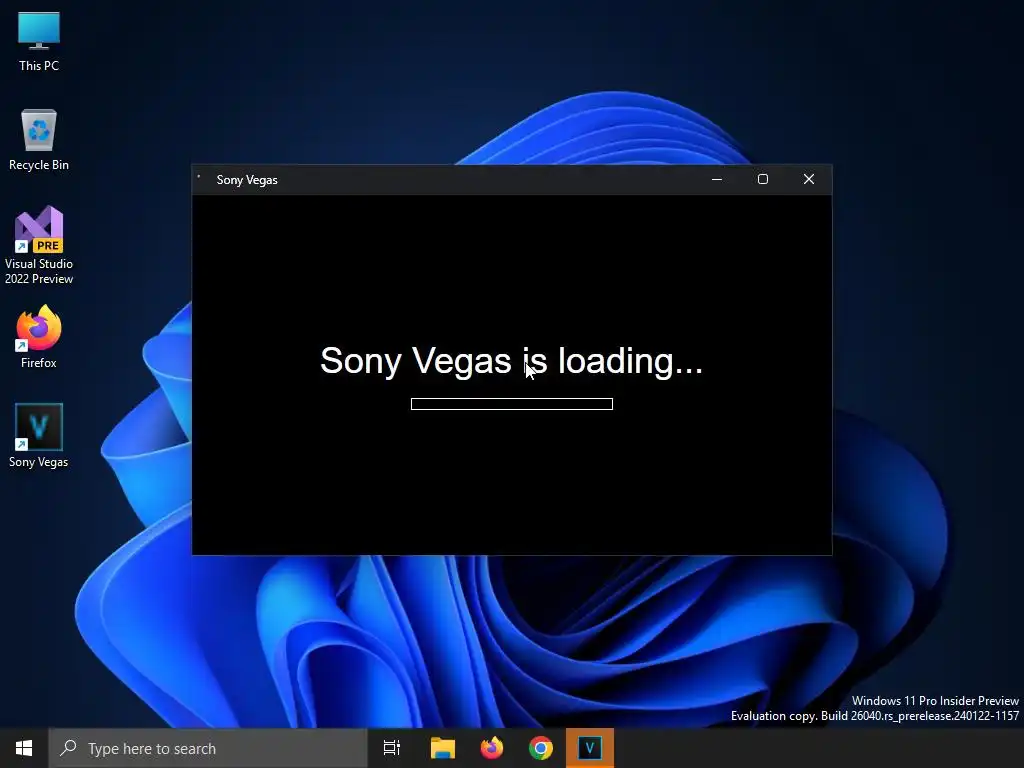Screen dimensions: 1024x768
Task: Click the search magnifier icon in taskbar
Action: pyautogui.click(x=68, y=748)
